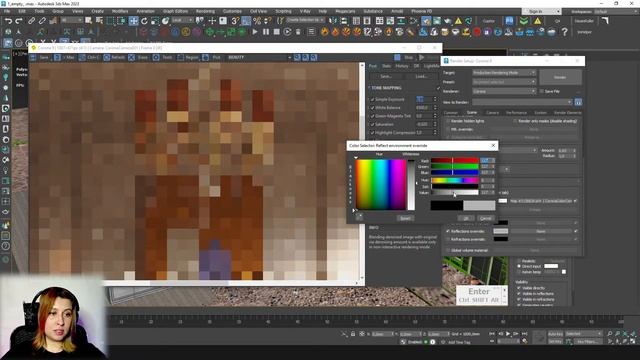Open the Sign In dropdown arrow
This screenshot has width=640, height=360.
[558, 11]
